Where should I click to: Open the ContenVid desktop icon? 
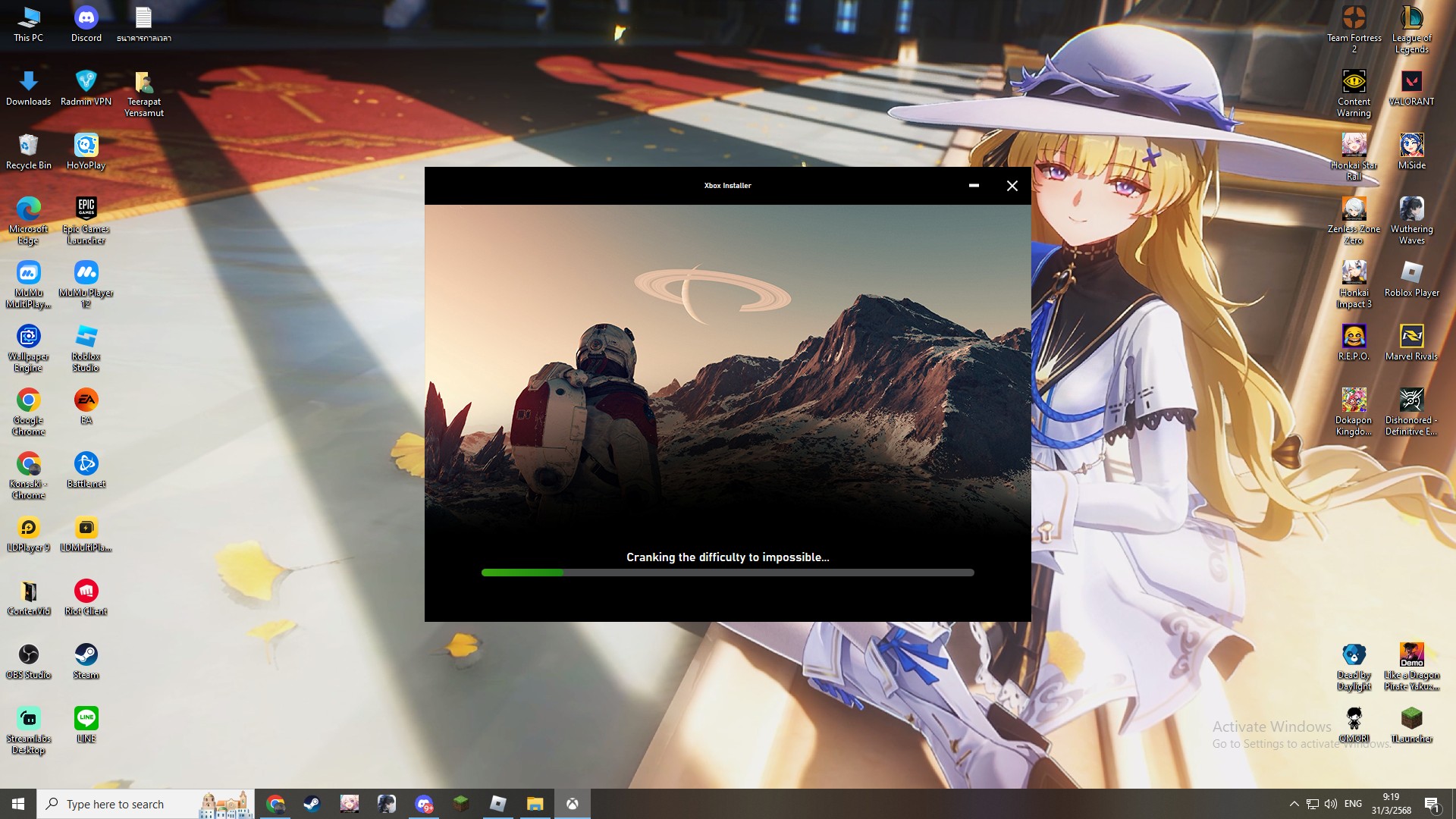(28, 598)
